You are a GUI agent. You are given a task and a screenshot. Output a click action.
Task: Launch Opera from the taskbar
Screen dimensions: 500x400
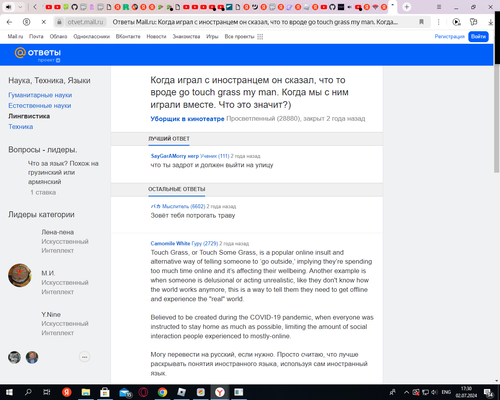(x=143, y=392)
